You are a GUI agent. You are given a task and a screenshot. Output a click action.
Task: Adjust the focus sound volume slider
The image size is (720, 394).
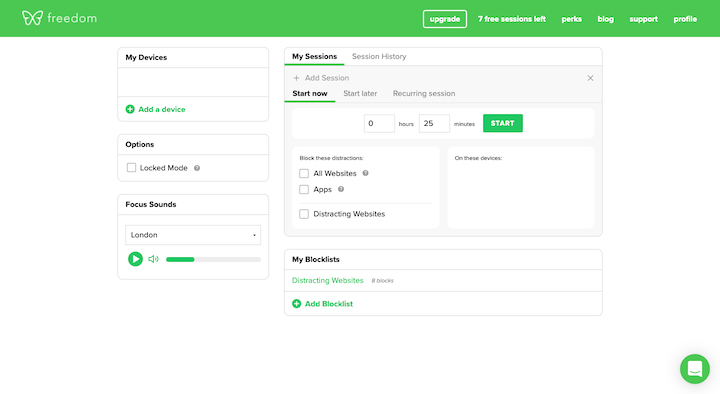[x=213, y=259]
